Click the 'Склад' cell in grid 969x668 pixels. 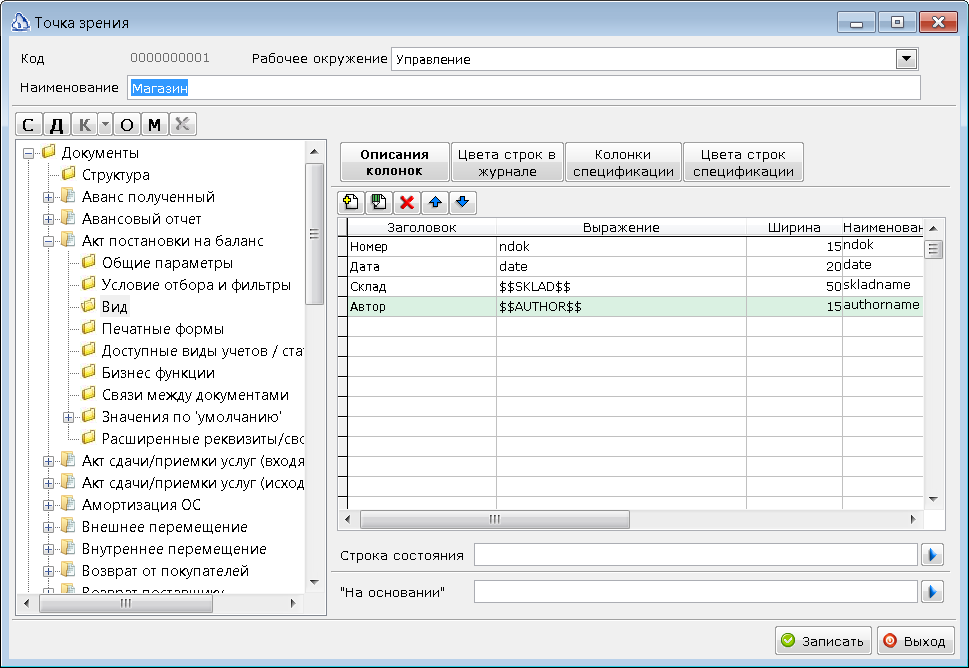pyautogui.click(x=422, y=287)
